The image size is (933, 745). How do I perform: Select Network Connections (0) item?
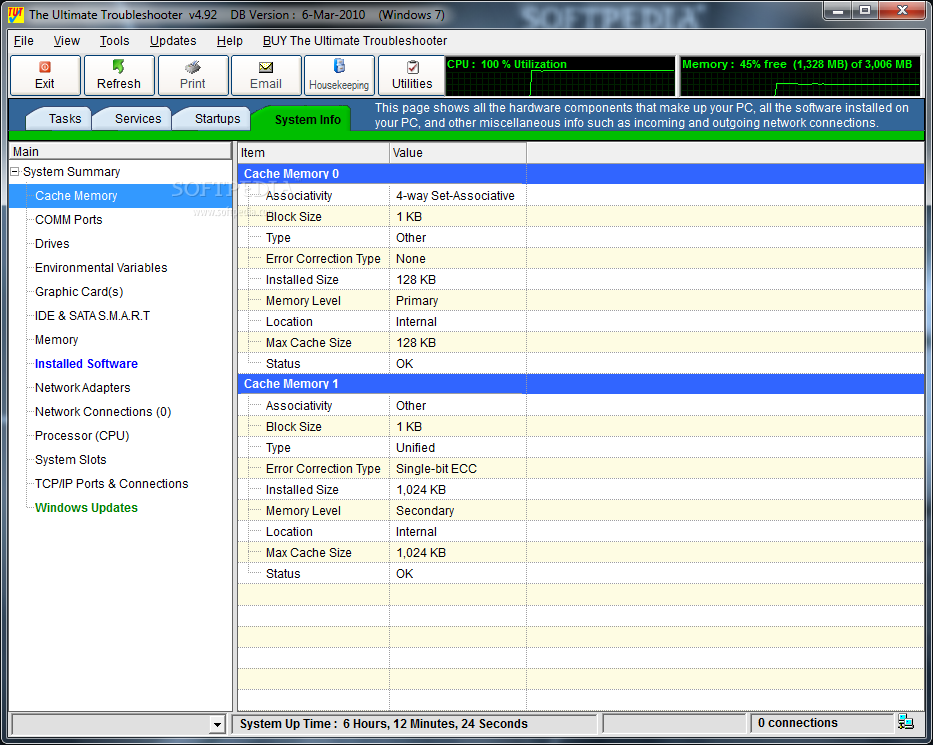[x=103, y=412]
